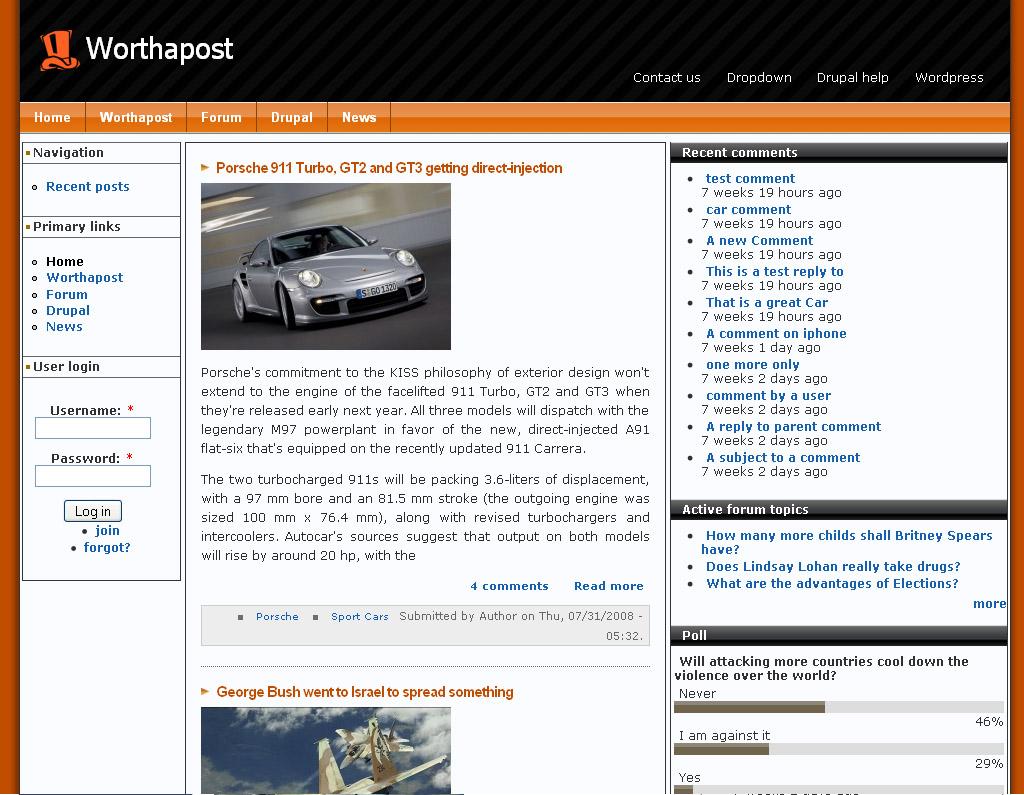Click the orange bullet icon on User login header
Image resolution: width=1024 pixels, height=795 pixels.
tap(27, 366)
